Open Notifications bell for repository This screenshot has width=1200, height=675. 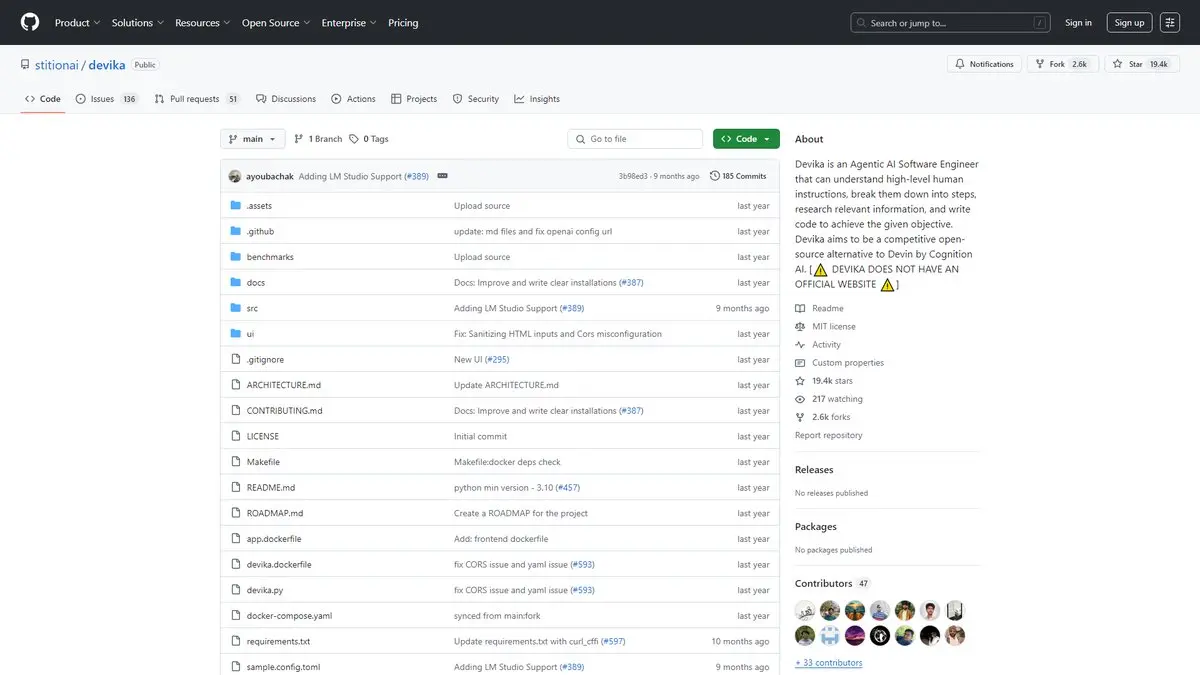(x=984, y=64)
